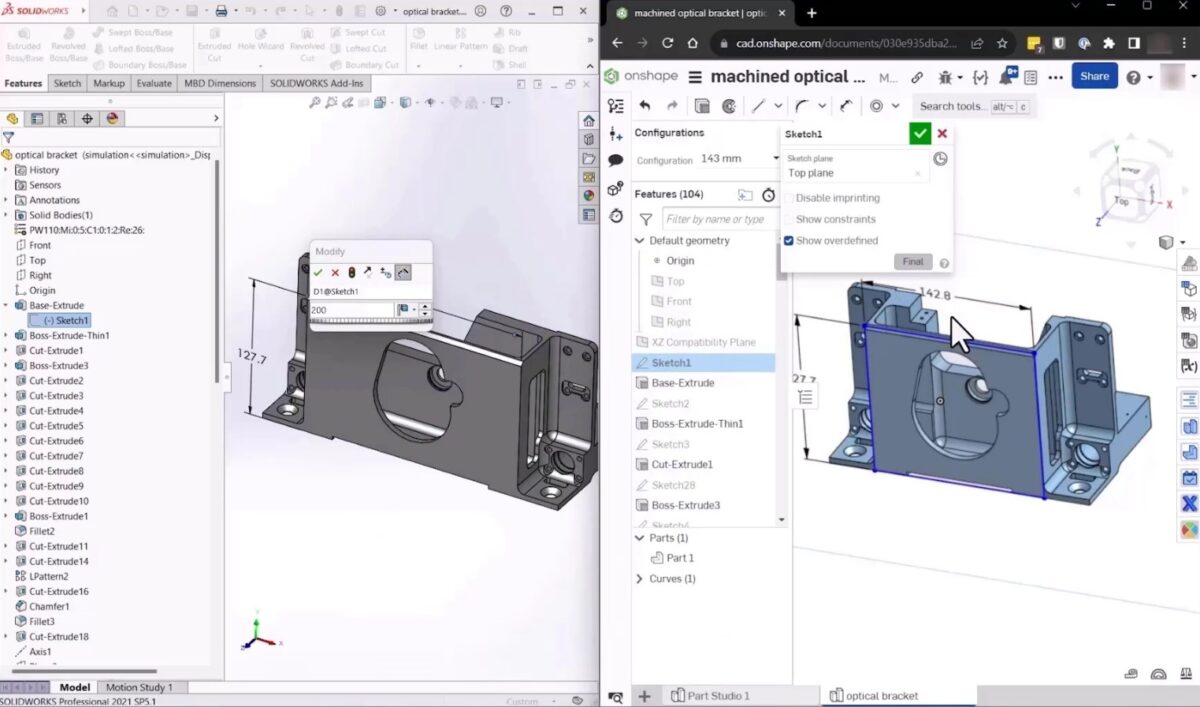Confirm Sketch1 with green checkmark in Onshape

click(x=920, y=133)
